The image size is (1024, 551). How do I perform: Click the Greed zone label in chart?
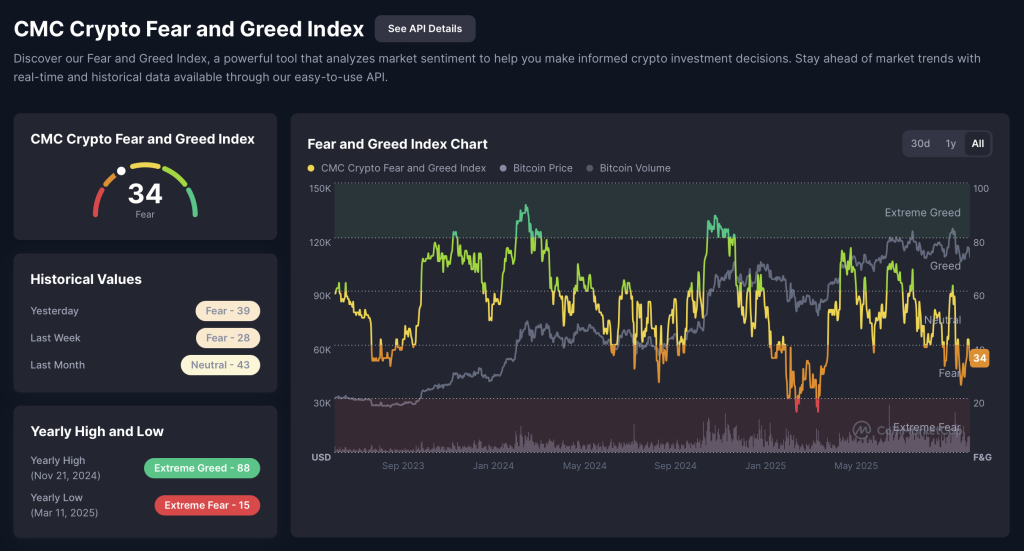click(945, 266)
